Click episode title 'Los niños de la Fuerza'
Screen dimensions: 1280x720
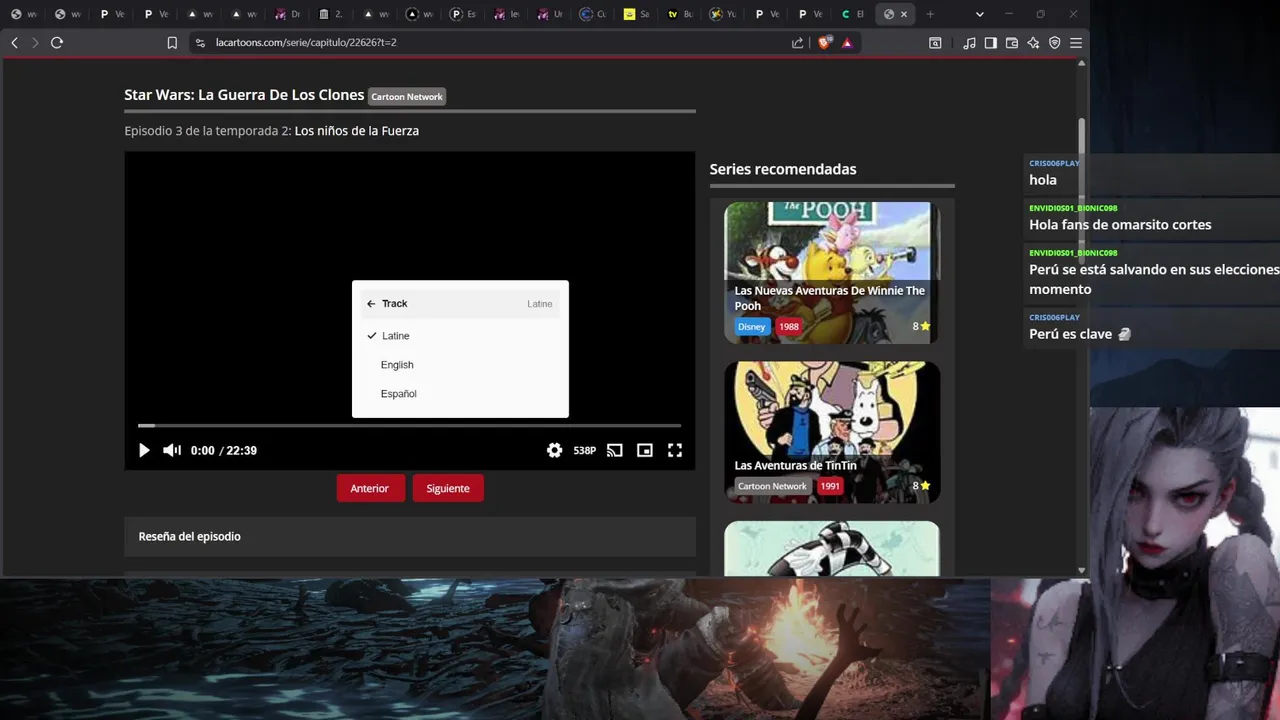coord(357,131)
